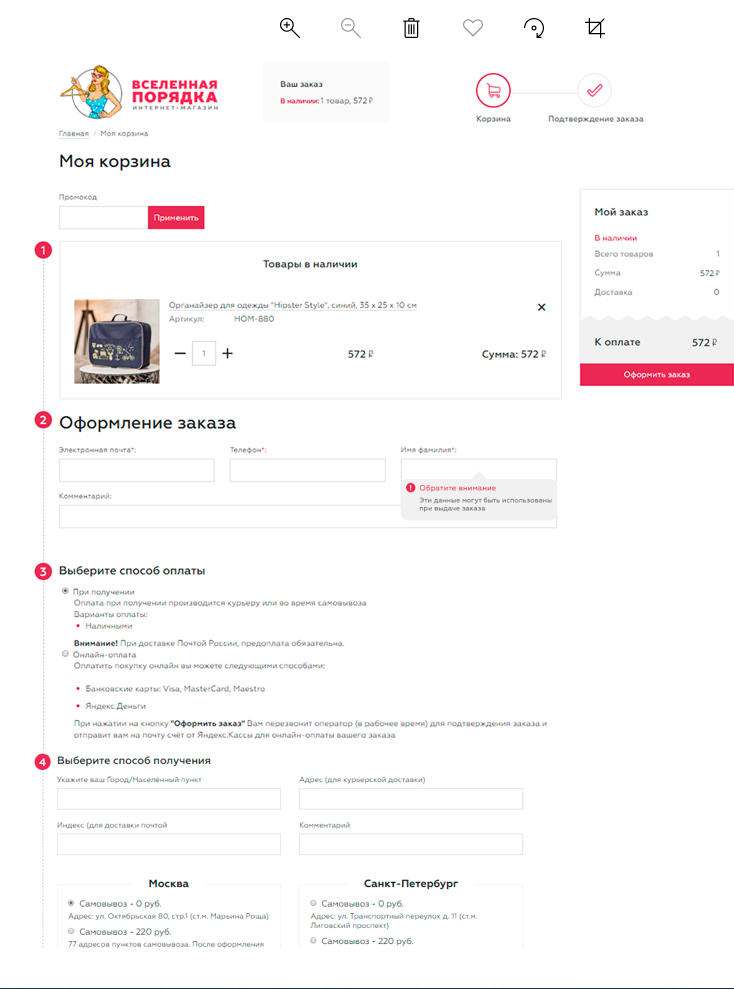The width and height of the screenshot is (734, 989).
Task: Remove the organizer item with the X
Action: (x=541, y=307)
